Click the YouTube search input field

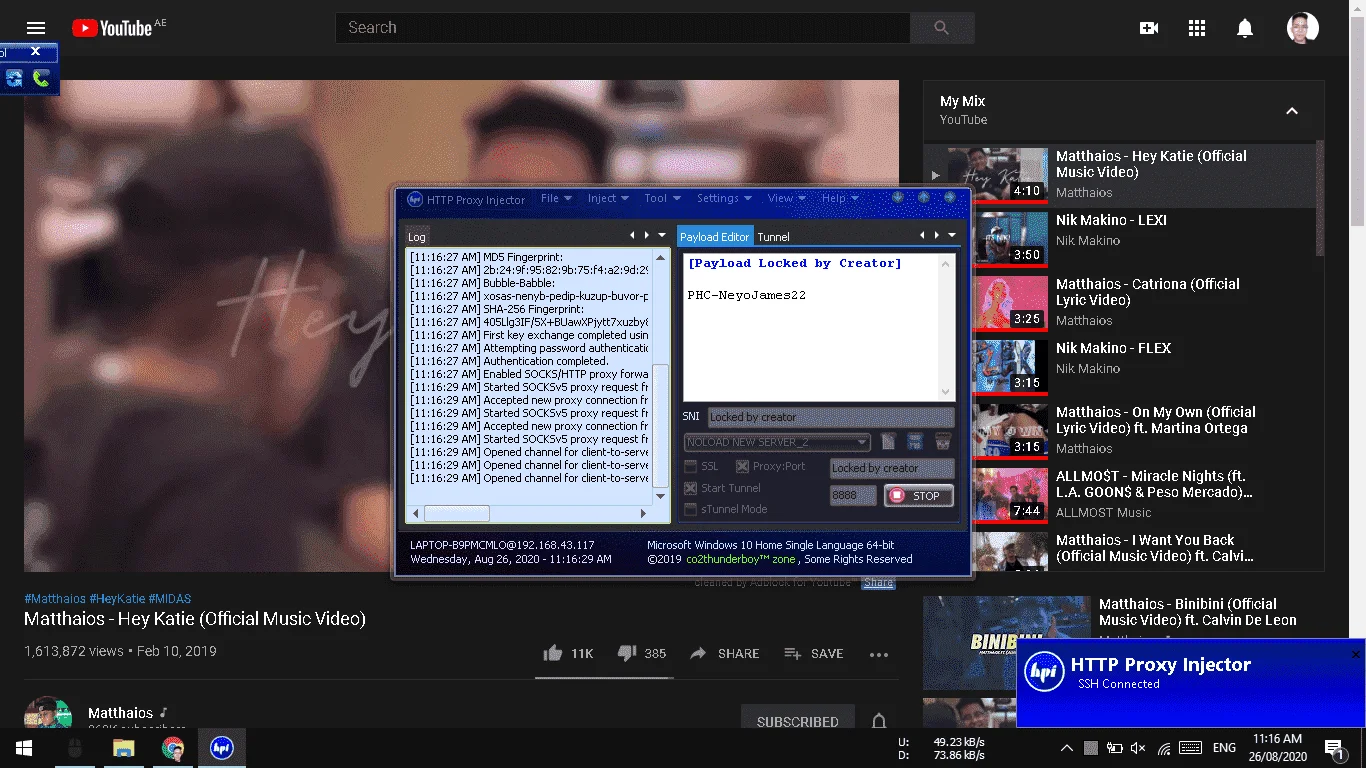tap(623, 28)
